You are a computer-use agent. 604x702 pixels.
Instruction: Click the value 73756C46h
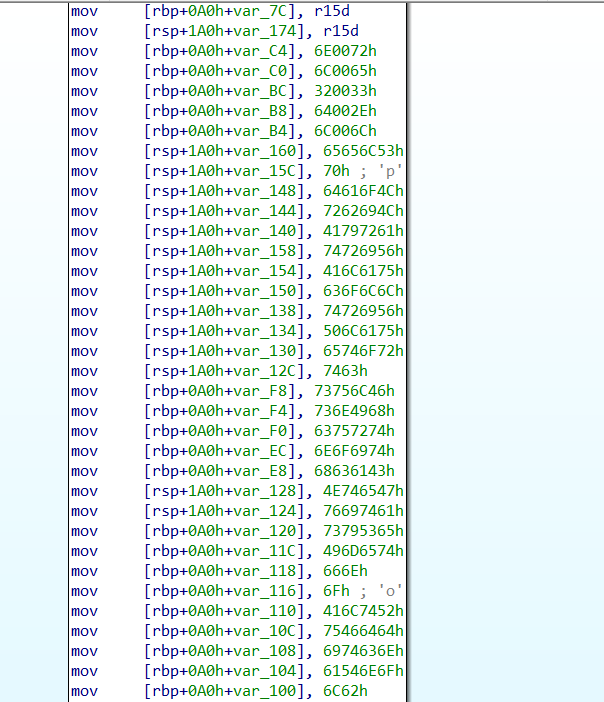pyautogui.click(x=354, y=391)
